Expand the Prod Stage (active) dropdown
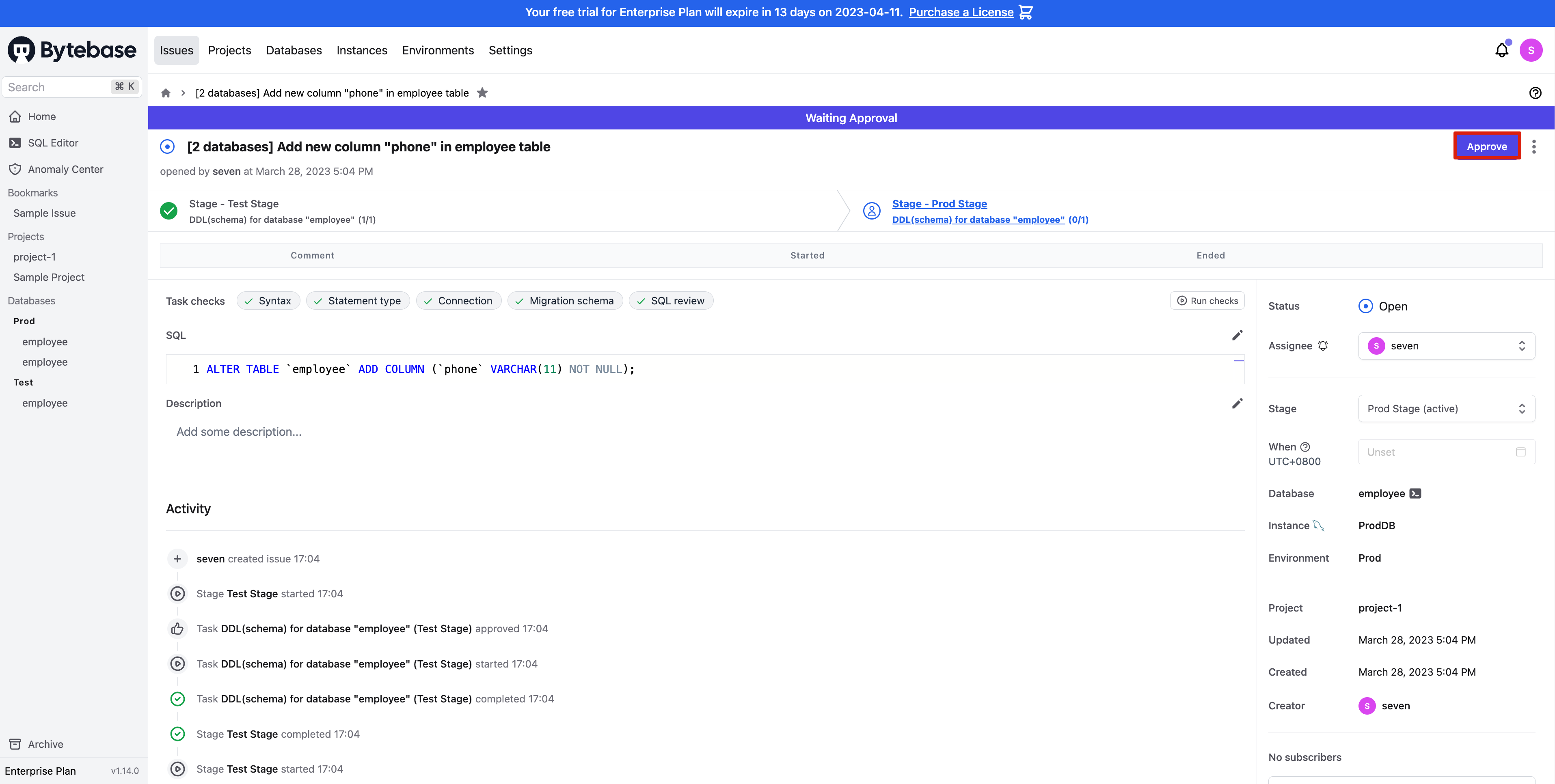 tap(1446, 409)
